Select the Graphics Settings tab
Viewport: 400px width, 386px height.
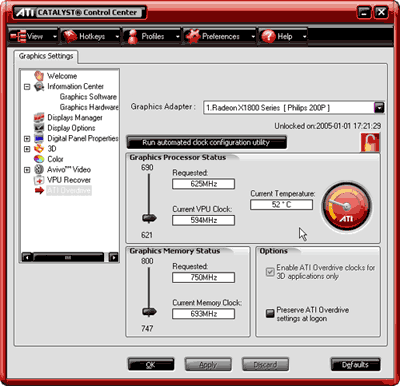46,56
